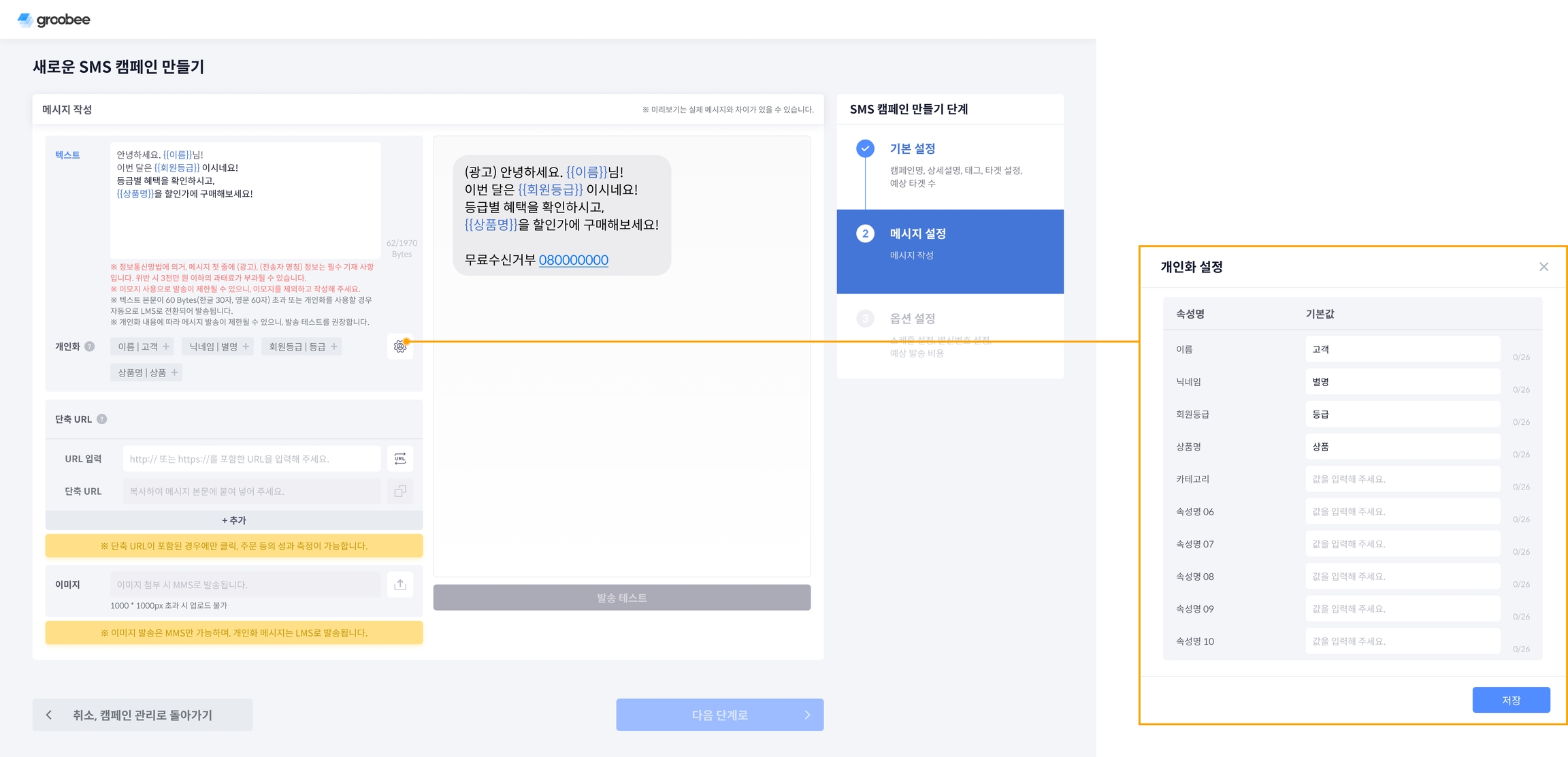Screen dimensions: 1568x757
Task: Click the URL 입력 input field
Action: 252,459
